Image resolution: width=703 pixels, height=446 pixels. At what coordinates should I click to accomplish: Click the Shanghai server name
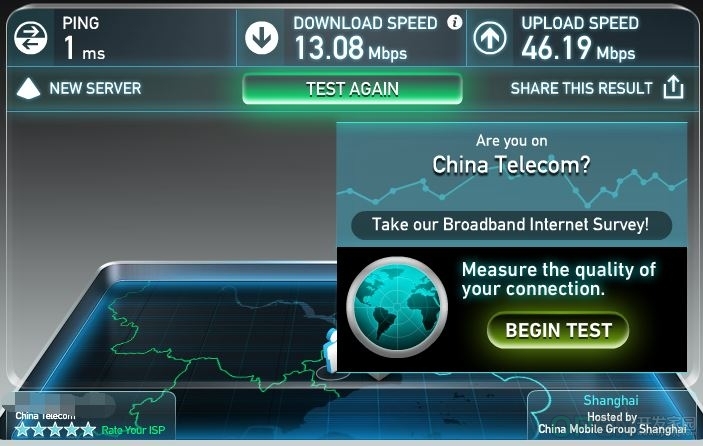click(611, 400)
